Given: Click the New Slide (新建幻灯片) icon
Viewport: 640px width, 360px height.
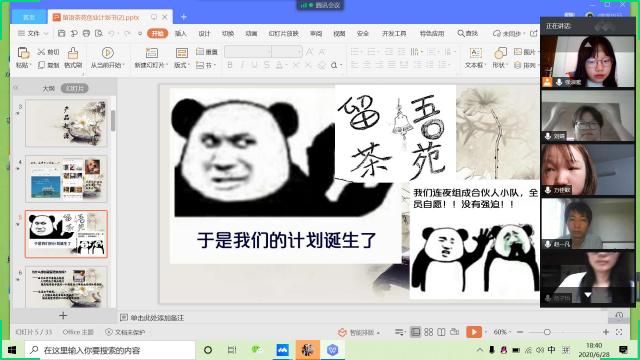Looking at the screenshot, I should click(x=151, y=53).
